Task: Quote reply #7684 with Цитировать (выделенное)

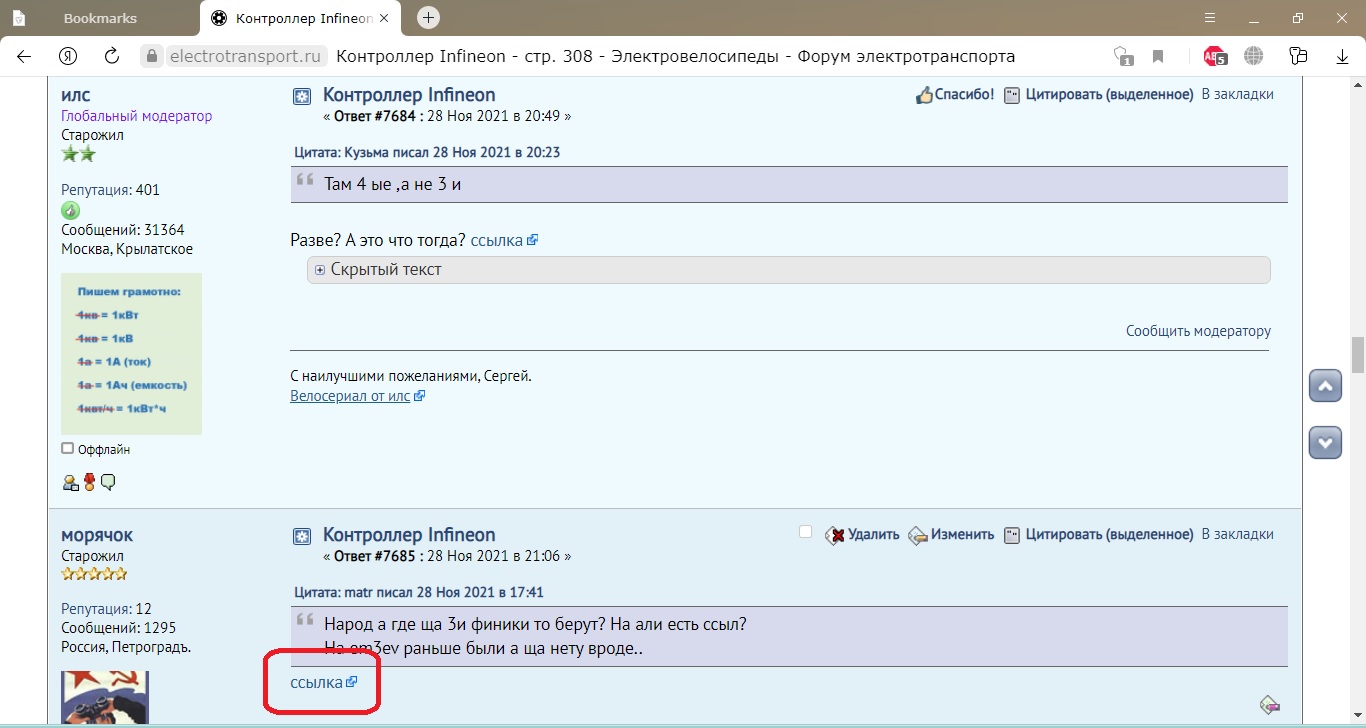Action: [1098, 95]
